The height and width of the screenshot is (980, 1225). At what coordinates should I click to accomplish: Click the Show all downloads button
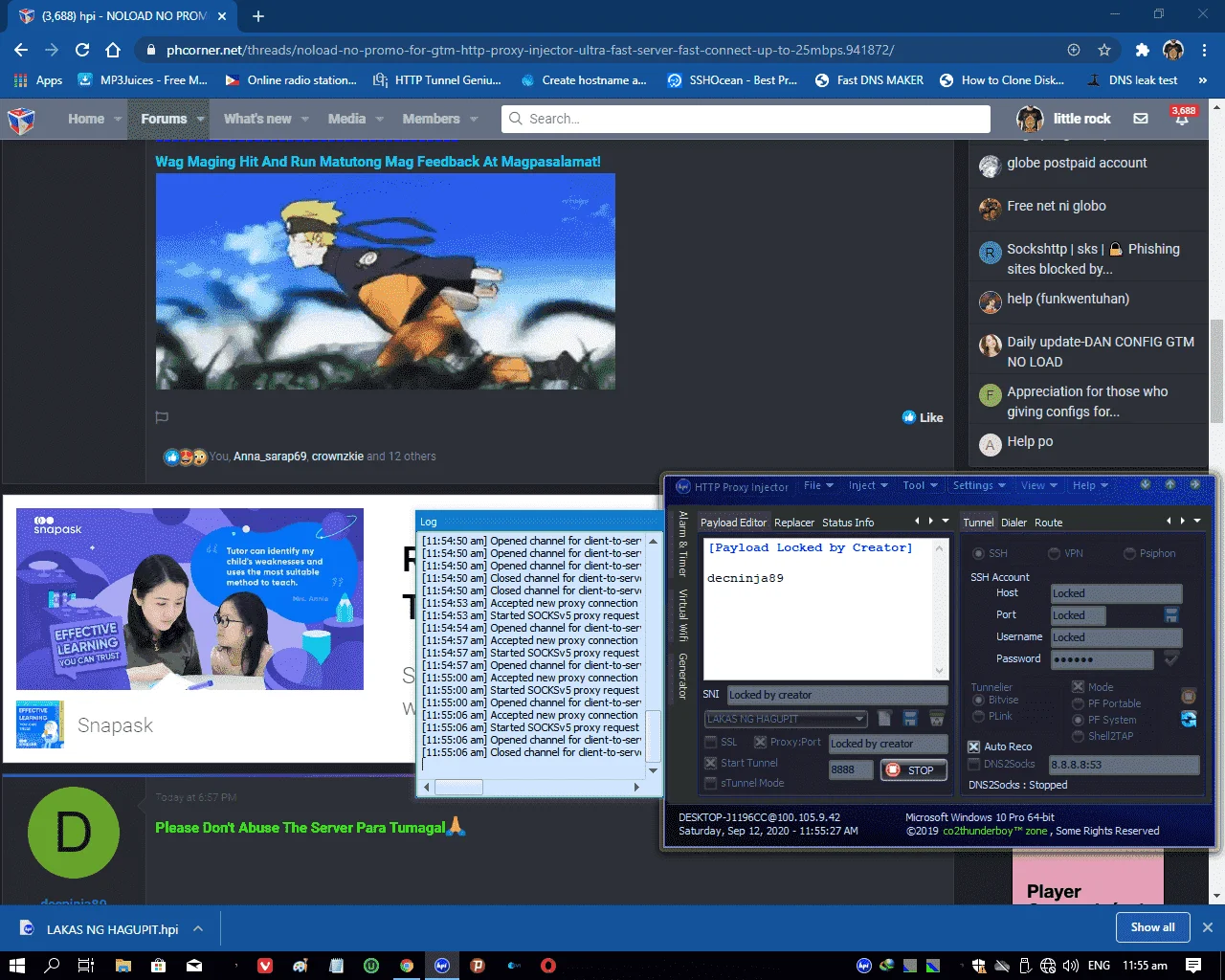[1153, 927]
